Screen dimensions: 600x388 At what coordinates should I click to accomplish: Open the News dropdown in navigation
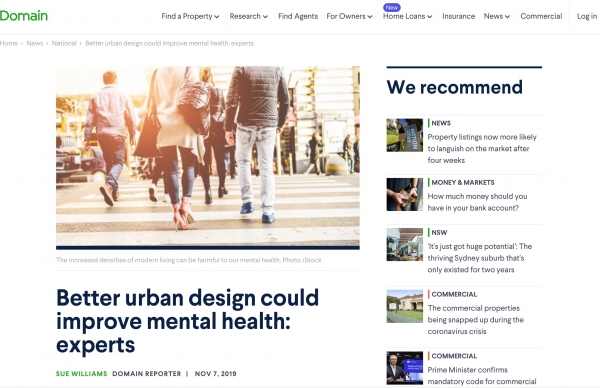click(x=497, y=16)
